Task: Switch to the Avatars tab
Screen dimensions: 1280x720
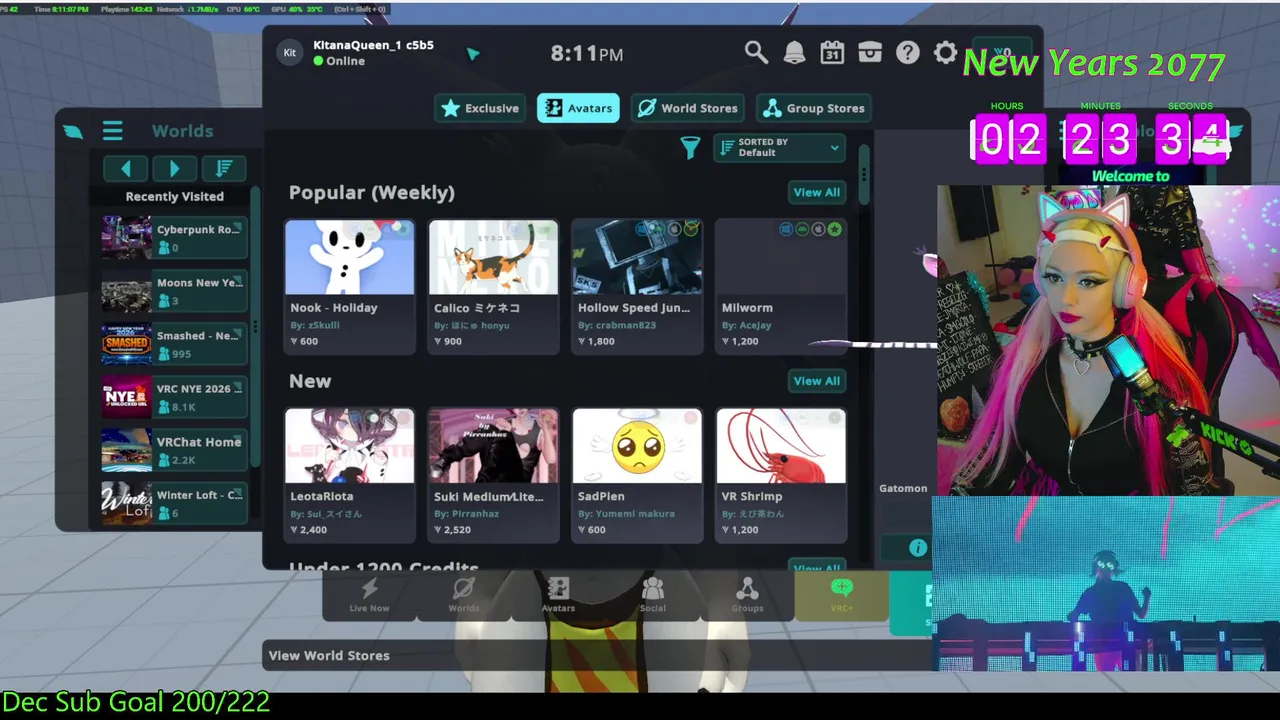Action: 578,108
